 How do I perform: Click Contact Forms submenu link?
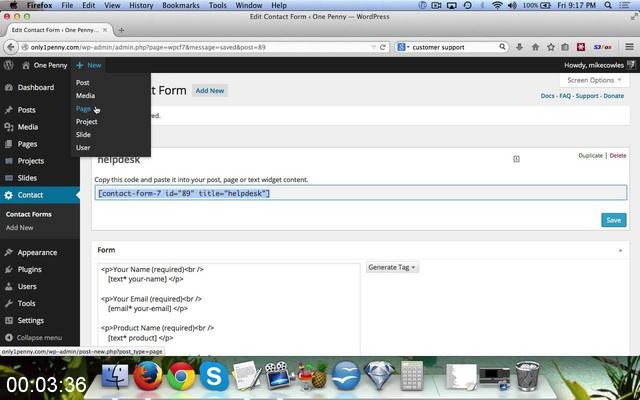[x=29, y=214]
